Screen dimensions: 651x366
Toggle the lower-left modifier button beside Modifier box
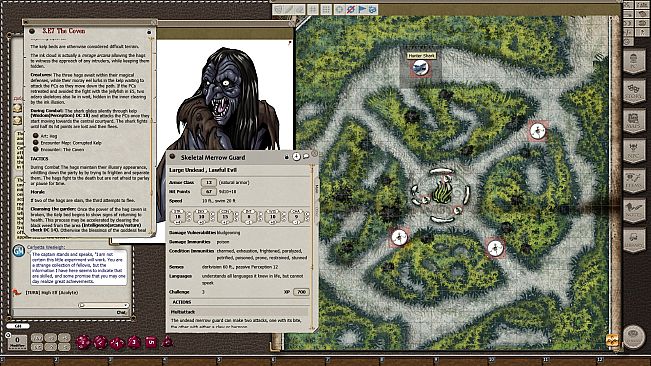[37, 347]
